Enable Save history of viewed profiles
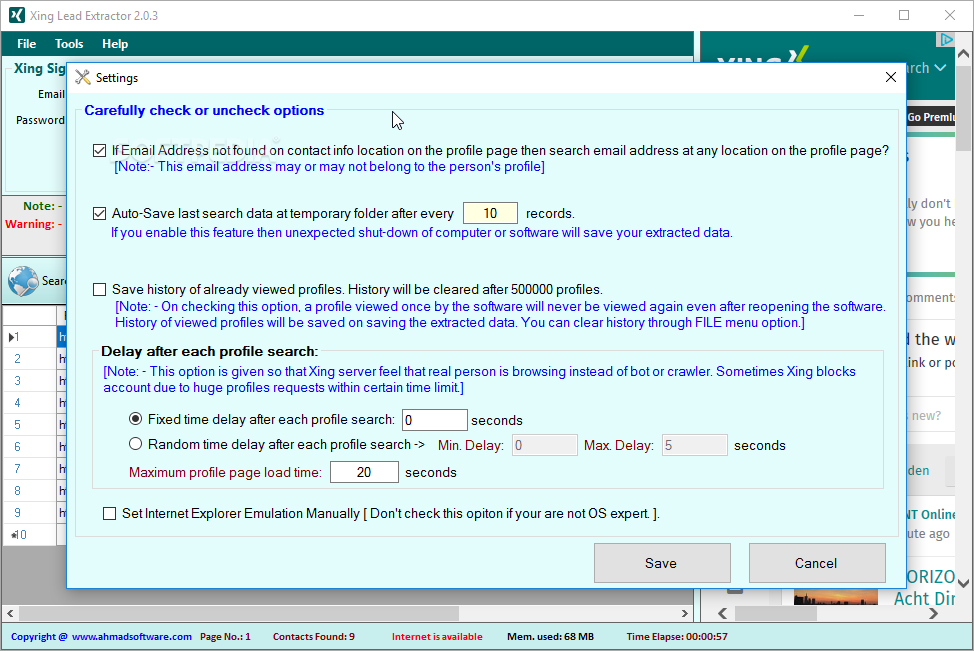This screenshot has height=651, width=974. 99,289
